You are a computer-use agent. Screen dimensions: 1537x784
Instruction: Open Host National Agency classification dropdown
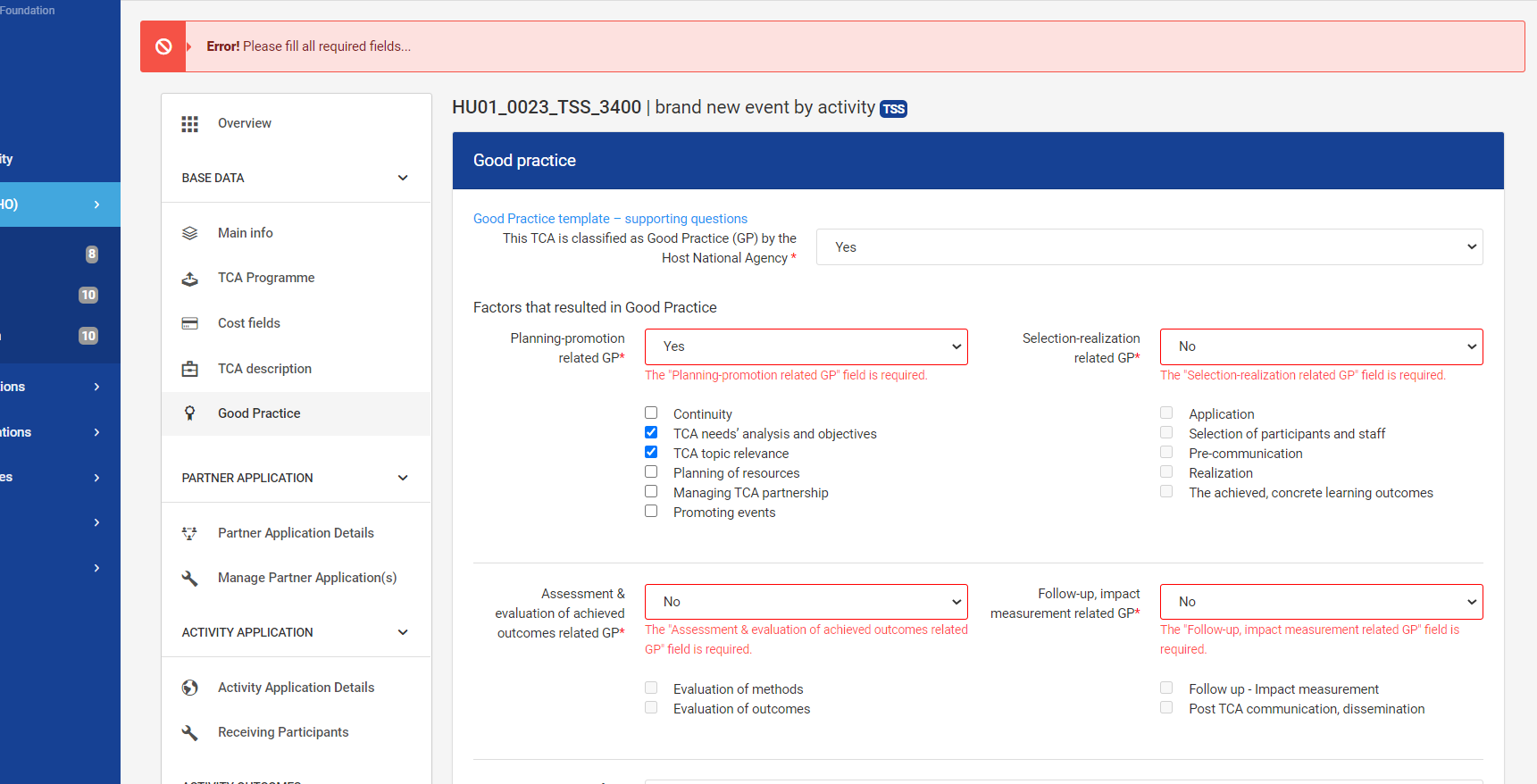pos(1149,247)
